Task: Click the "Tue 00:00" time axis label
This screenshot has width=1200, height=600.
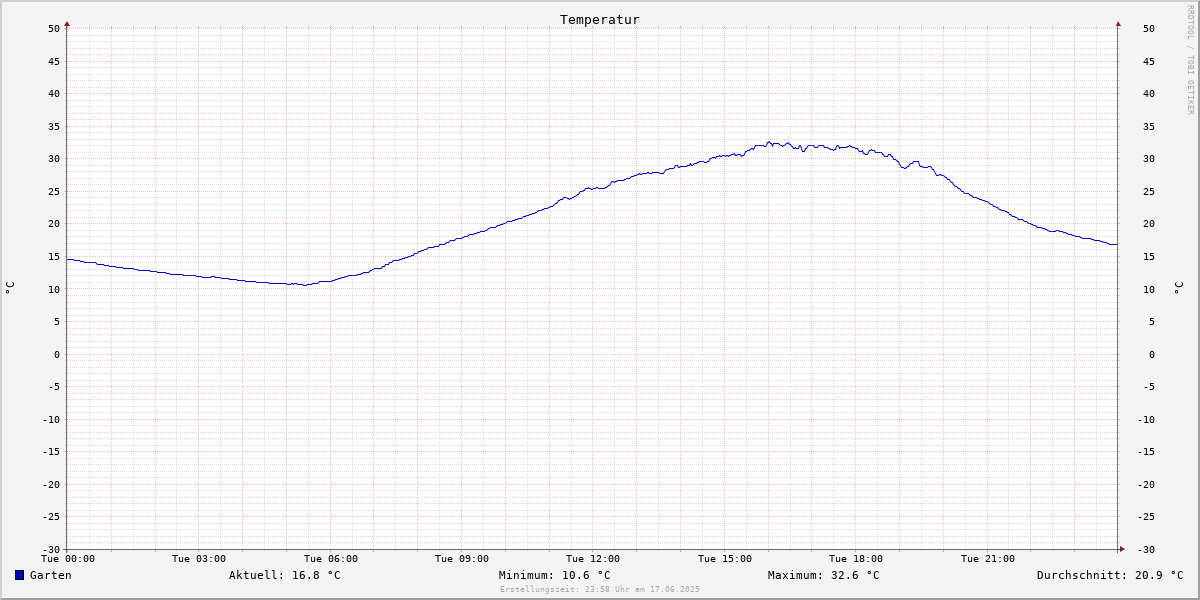Action: coord(68,559)
